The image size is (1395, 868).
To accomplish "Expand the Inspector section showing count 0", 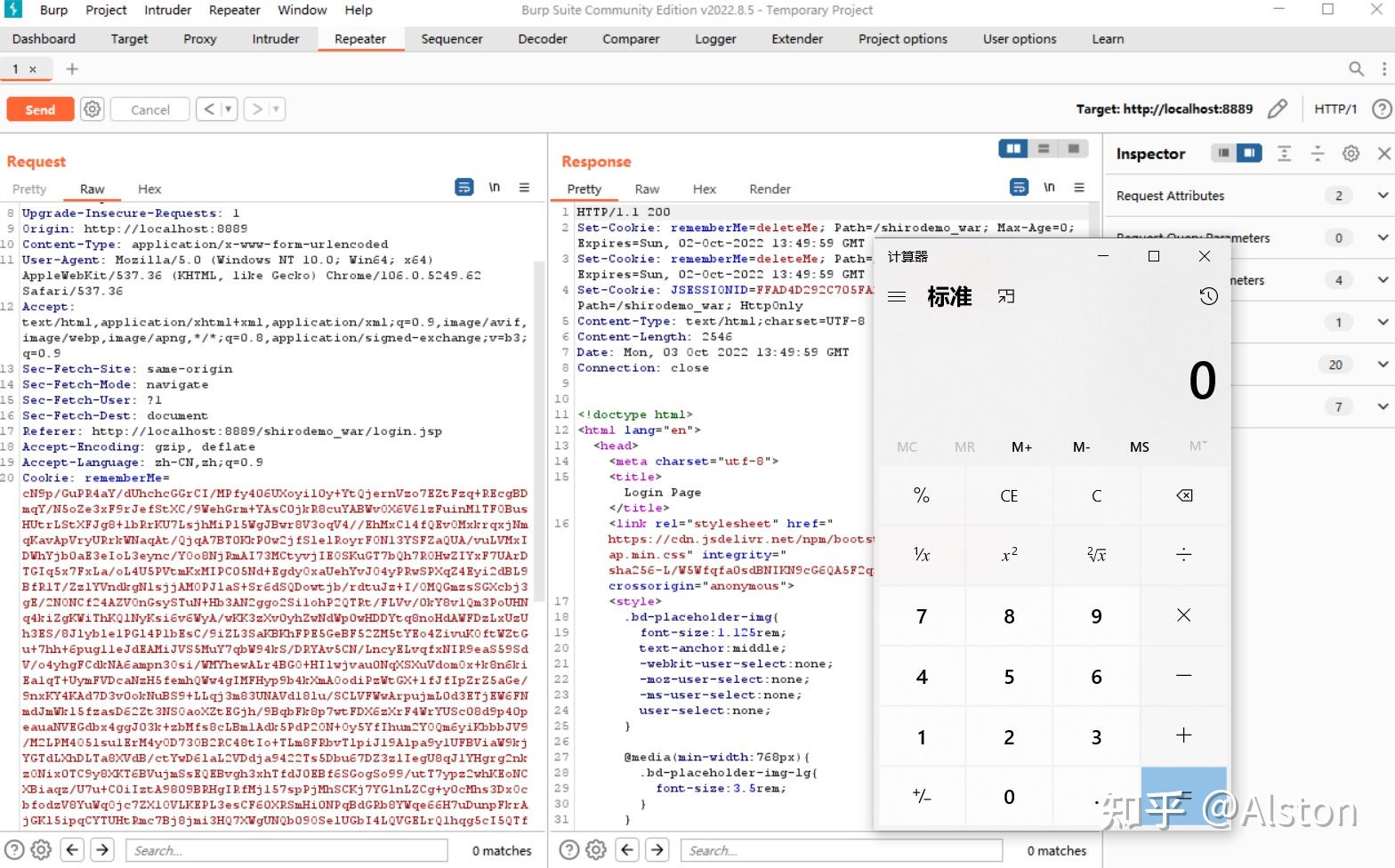I will [1383, 237].
